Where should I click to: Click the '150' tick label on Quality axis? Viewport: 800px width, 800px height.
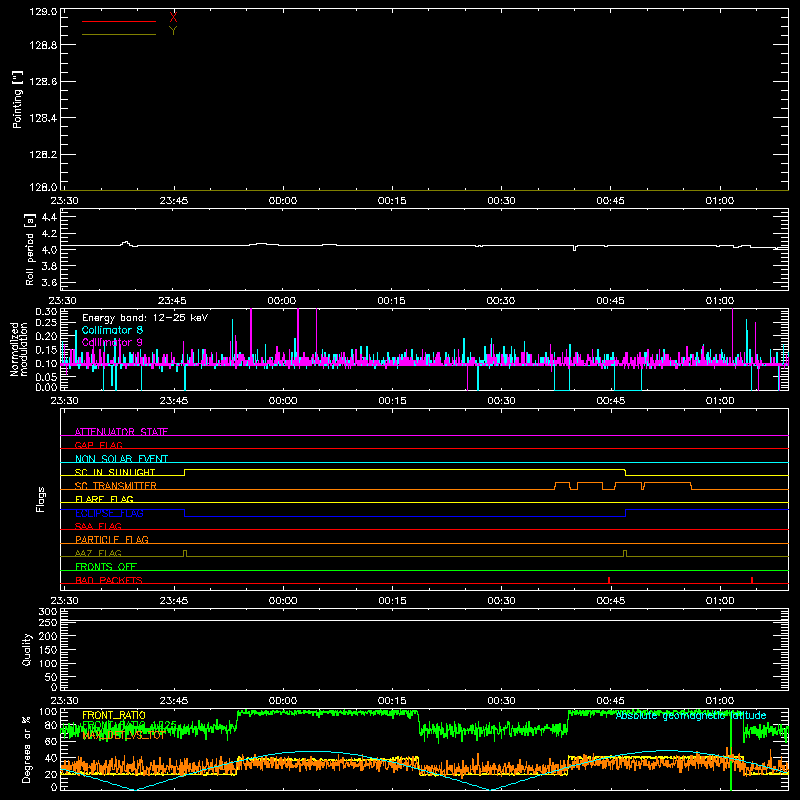[48, 650]
